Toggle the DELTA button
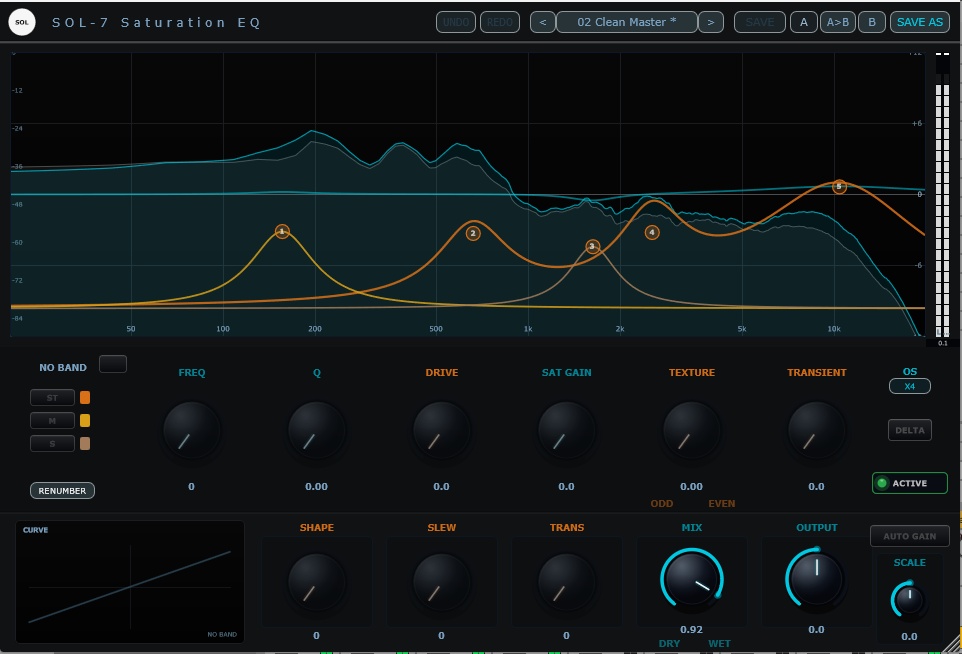 (910, 430)
